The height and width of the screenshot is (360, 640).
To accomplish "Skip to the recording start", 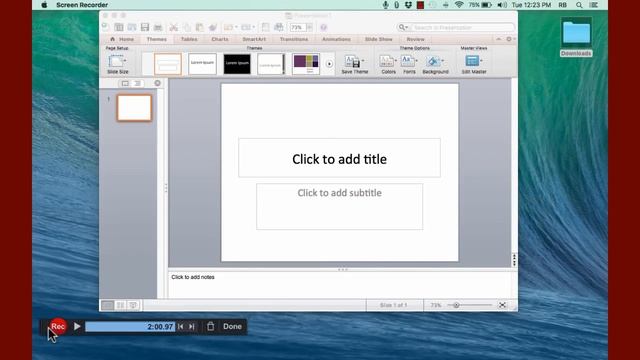I will [180, 327].
